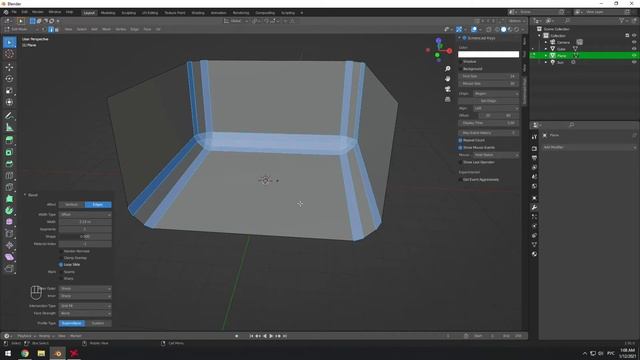Select the Select Box tool
Image resolution: width=640 pixels, height=360 pixels.
(x=9, y=42)
